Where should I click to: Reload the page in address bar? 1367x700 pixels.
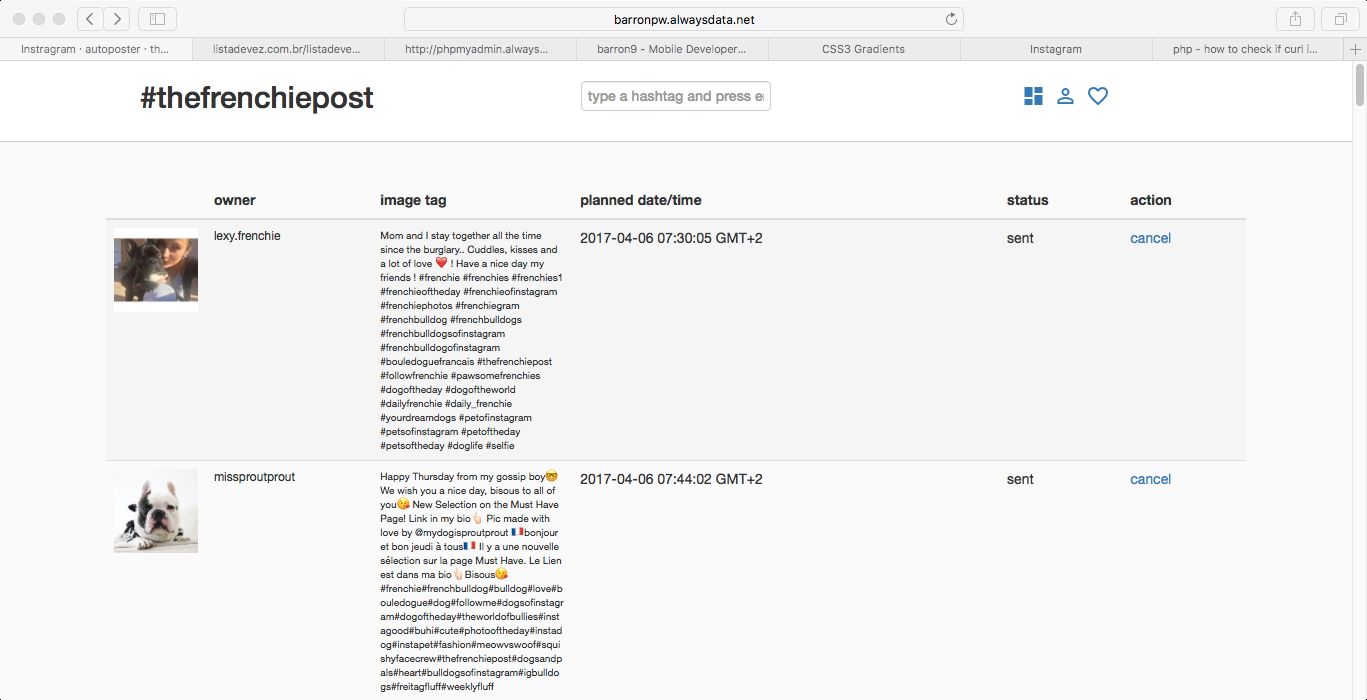951,19
